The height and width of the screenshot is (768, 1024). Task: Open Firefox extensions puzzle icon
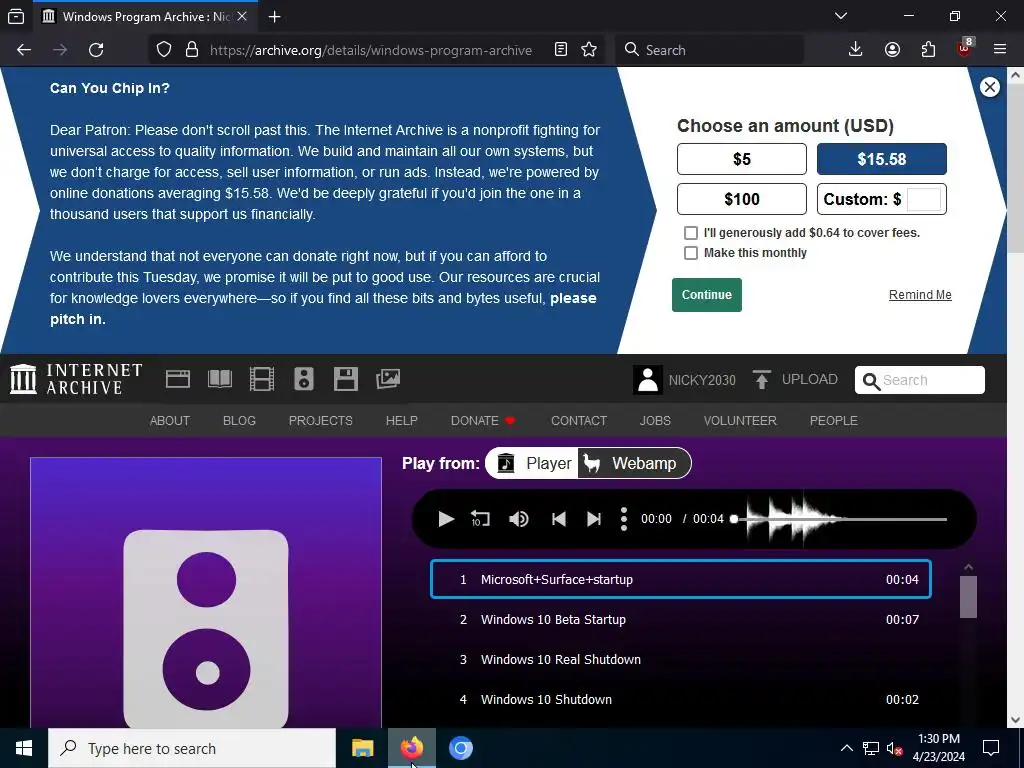click(x=928, y=50)
